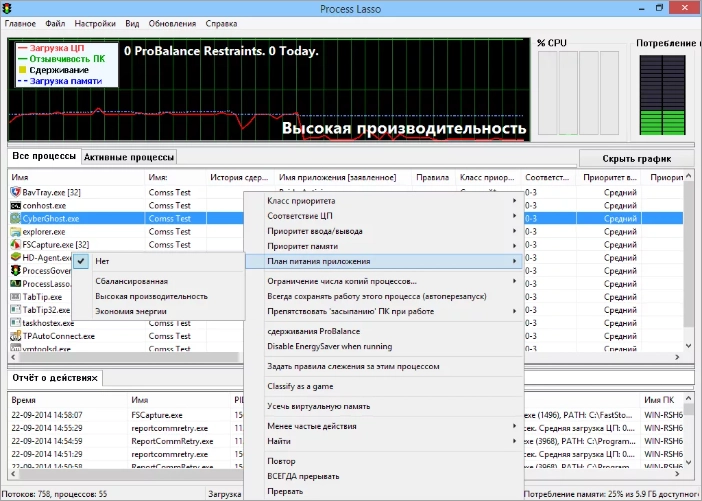702x501 pixels.
Task: Click the log entry '22-09-2014 14:58:07'
Action: point(47,415)
